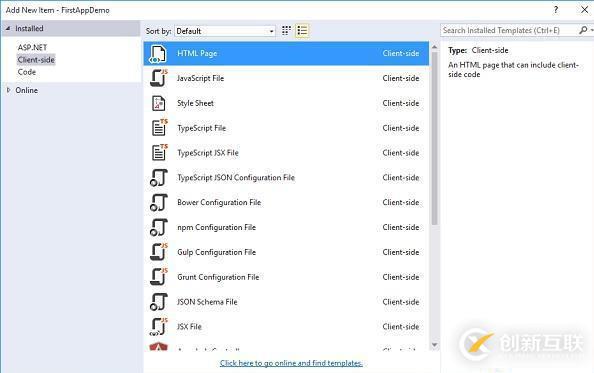The width and height of the screenshot is (594, 373).
Task: Expand the Online tree node
Action: click(8, 90)
